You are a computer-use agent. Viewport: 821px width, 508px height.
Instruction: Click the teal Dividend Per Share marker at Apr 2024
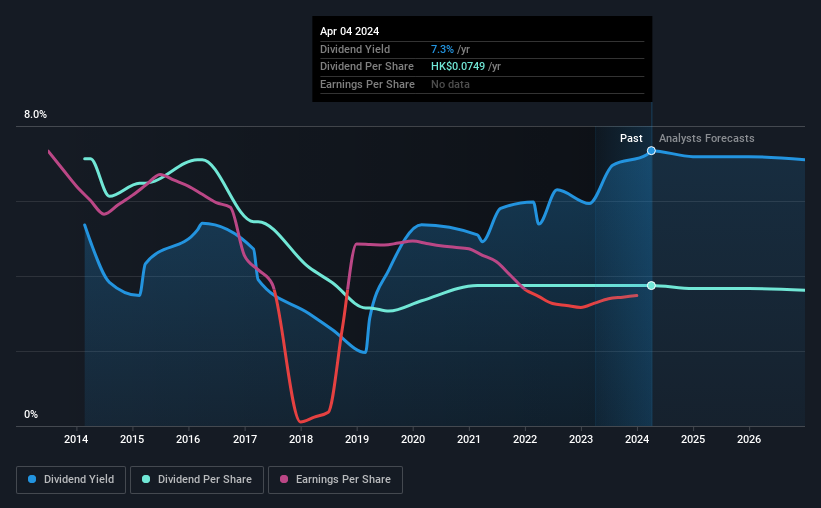click(651, 285)
